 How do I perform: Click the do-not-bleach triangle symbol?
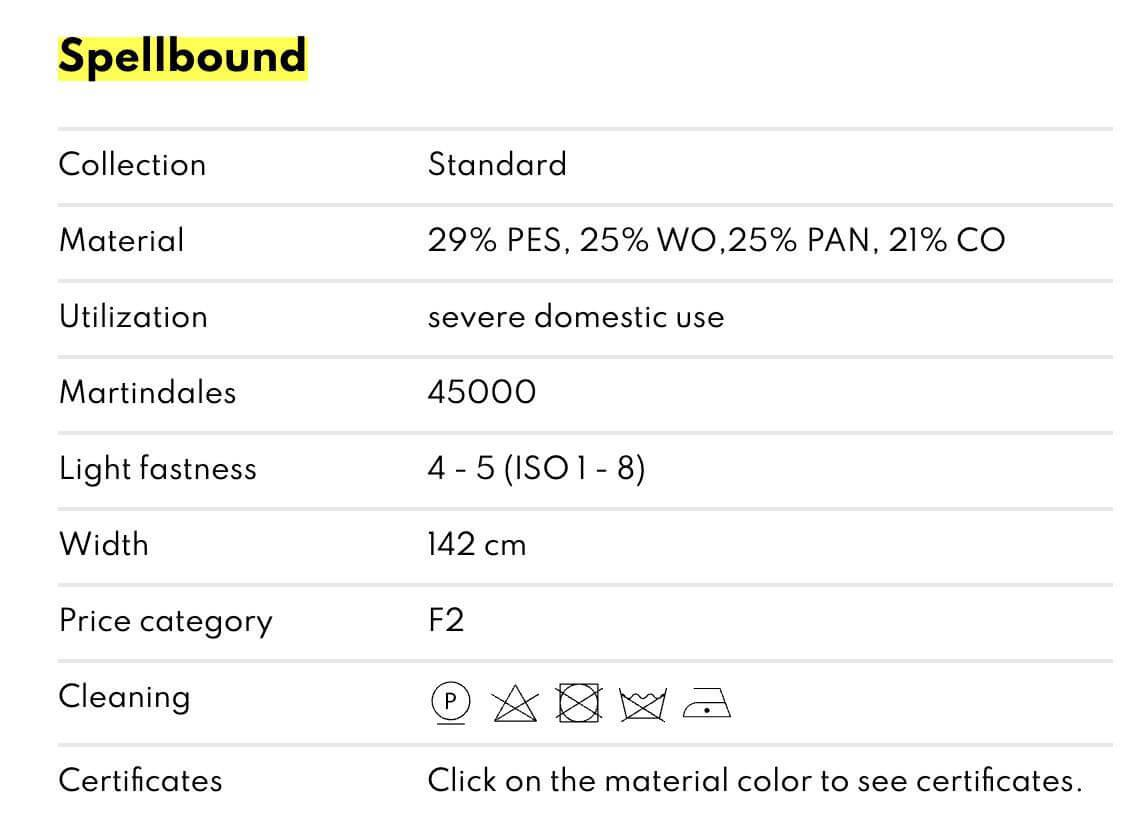[x=515, y=704]
